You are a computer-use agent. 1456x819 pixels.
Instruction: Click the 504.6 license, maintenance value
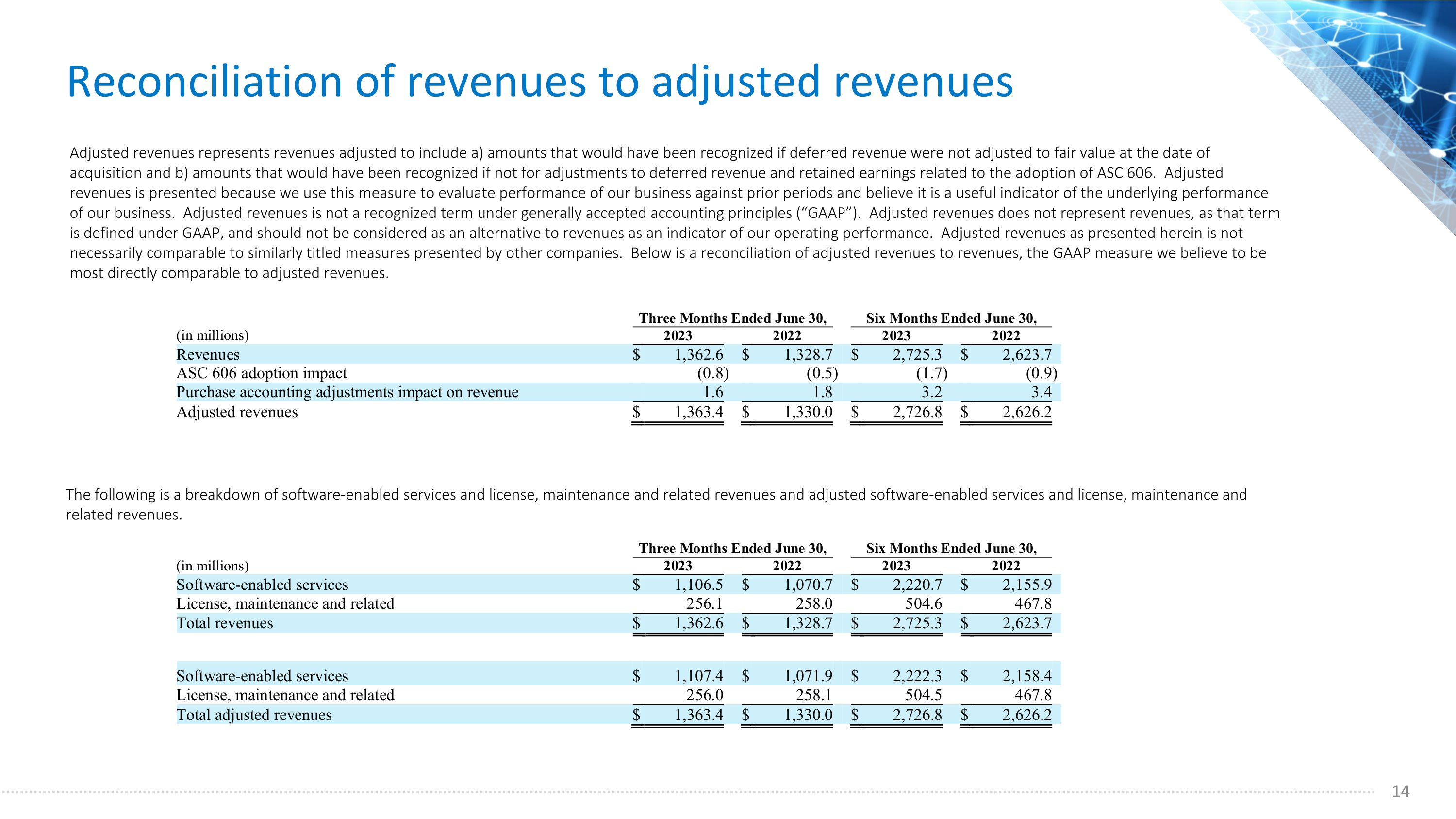(924, 603)
